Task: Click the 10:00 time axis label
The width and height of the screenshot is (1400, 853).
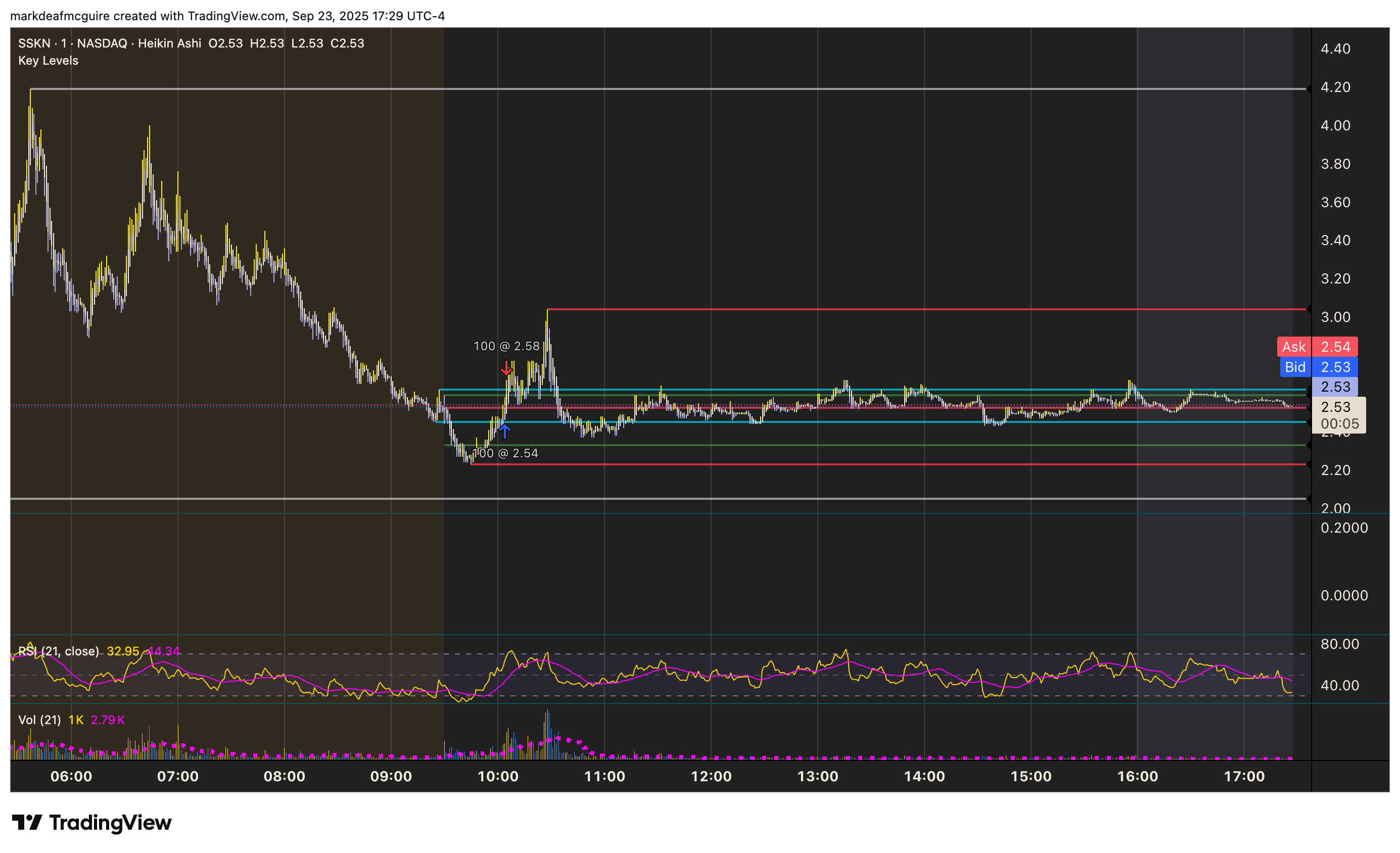Action: [498, 776]
